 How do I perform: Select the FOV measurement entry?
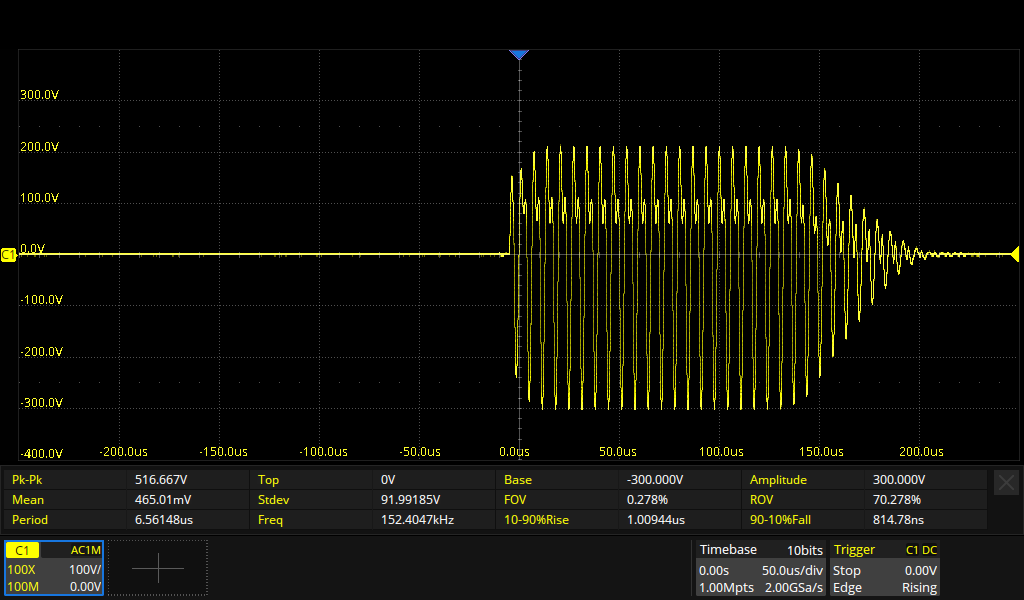tap(560, 500)
